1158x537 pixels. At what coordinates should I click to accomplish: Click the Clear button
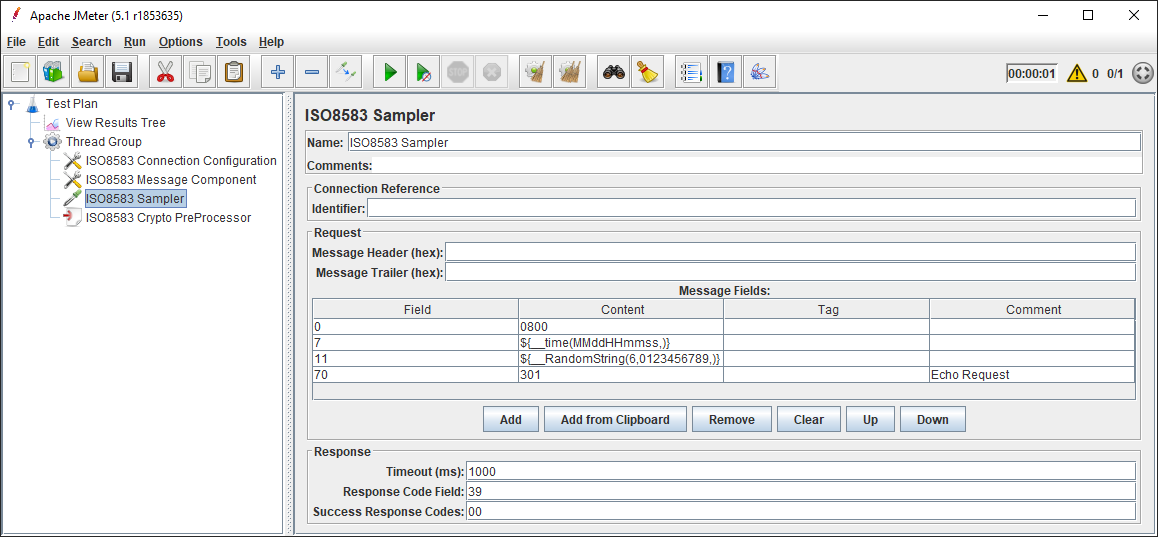[x=809, y=420]
